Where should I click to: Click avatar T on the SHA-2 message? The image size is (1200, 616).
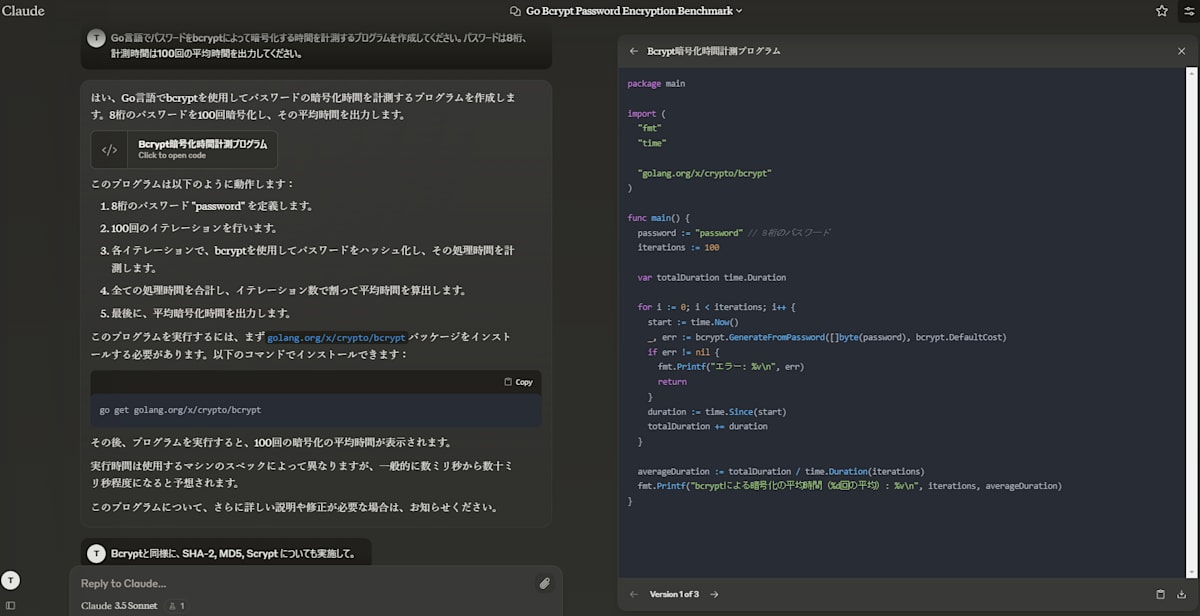tap(96, 553)
